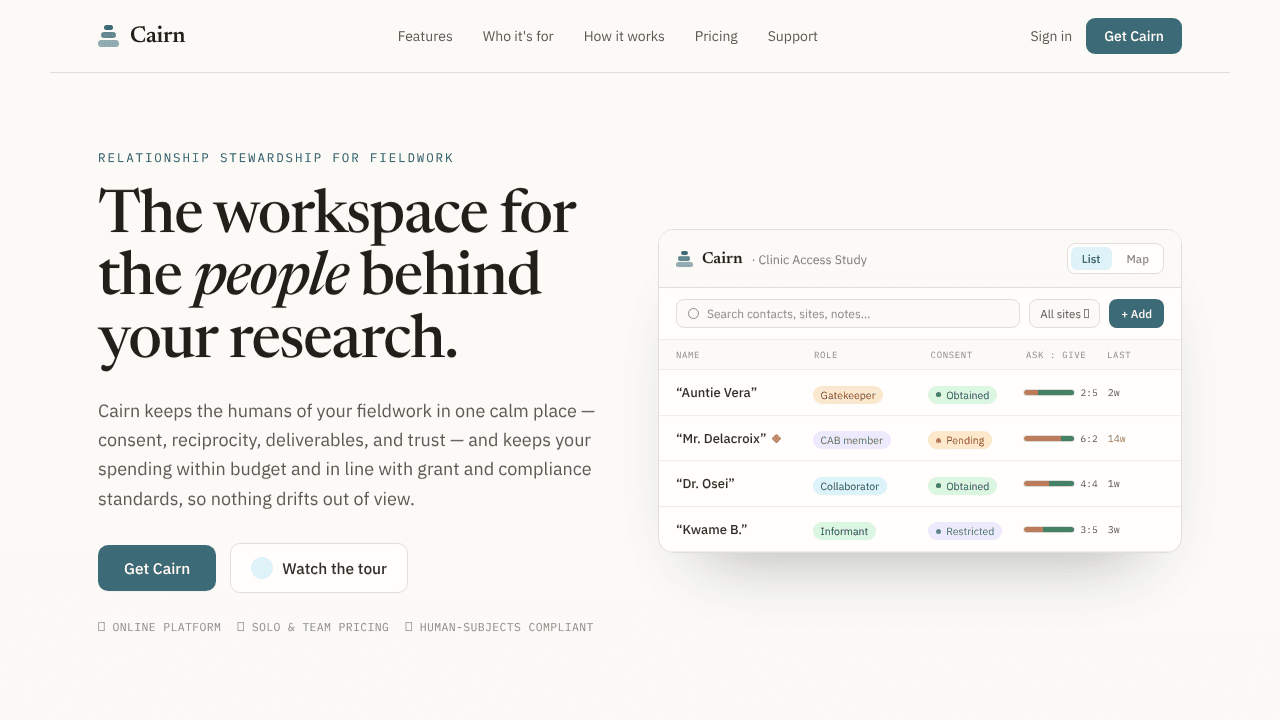Select the “Mr. Delacroix” contact name
Screen dimensions: 1280x720
[721, 438]
